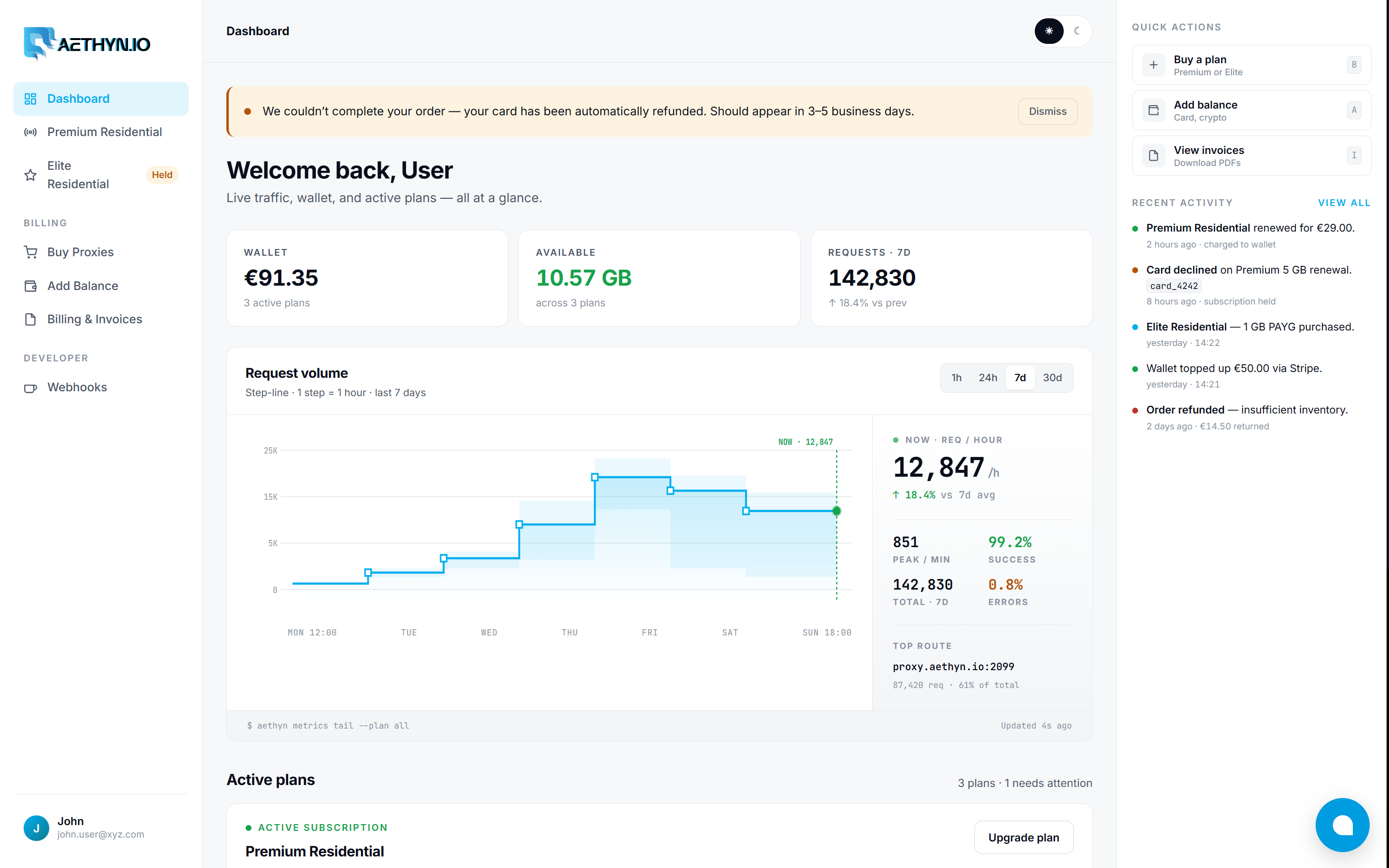Click John's avatar in sidebar
The height and width of the screenshot is (868, 1389).
click(36, 827)
